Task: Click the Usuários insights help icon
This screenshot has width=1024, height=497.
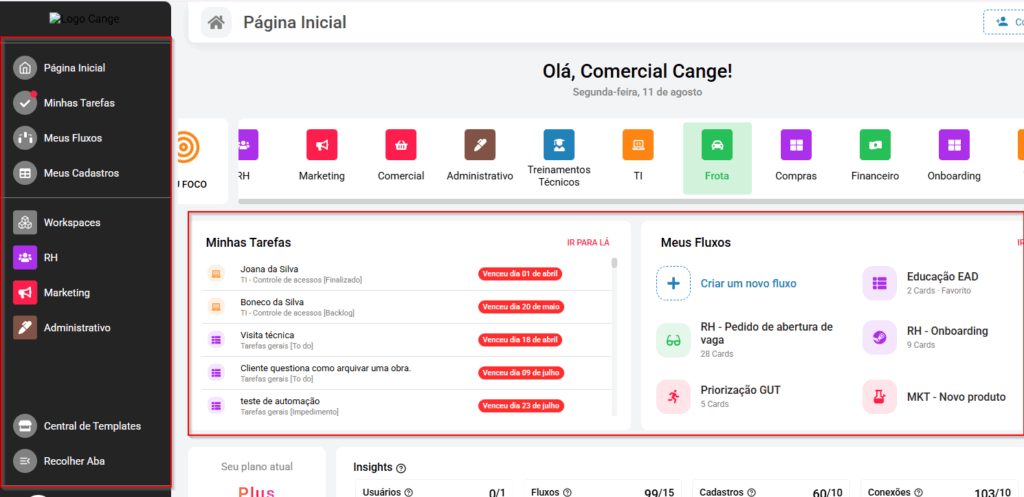Action: (x=408, y=492)
